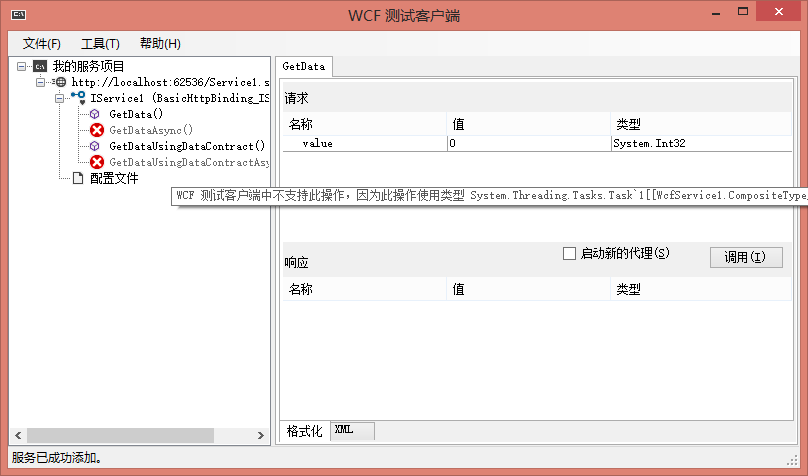Click the System.Int32 type cell
The width and height of the screenshot is (808, 476).
(701, 144)
